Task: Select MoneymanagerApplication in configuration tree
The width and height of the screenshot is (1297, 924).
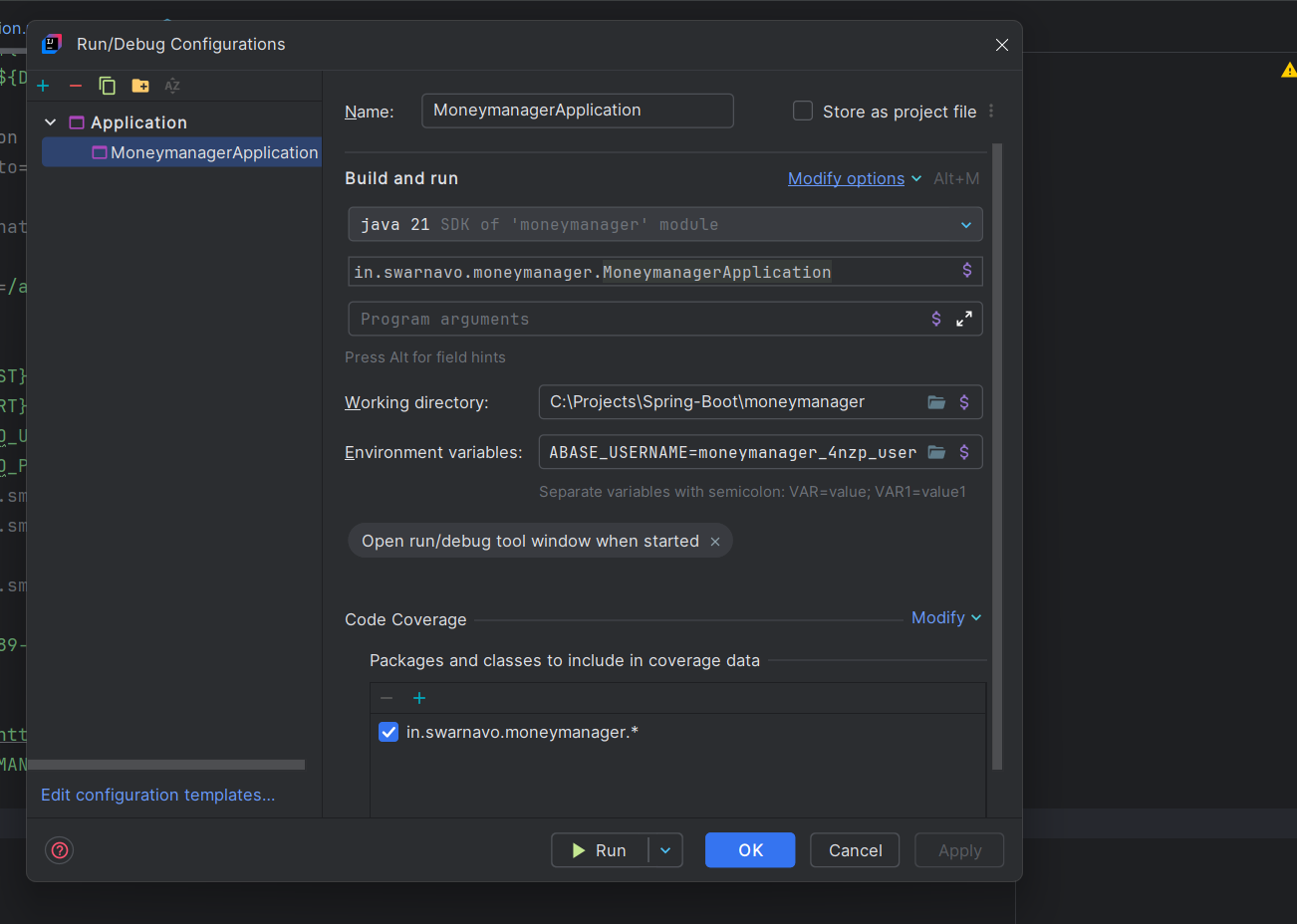Action: (213, 152)
